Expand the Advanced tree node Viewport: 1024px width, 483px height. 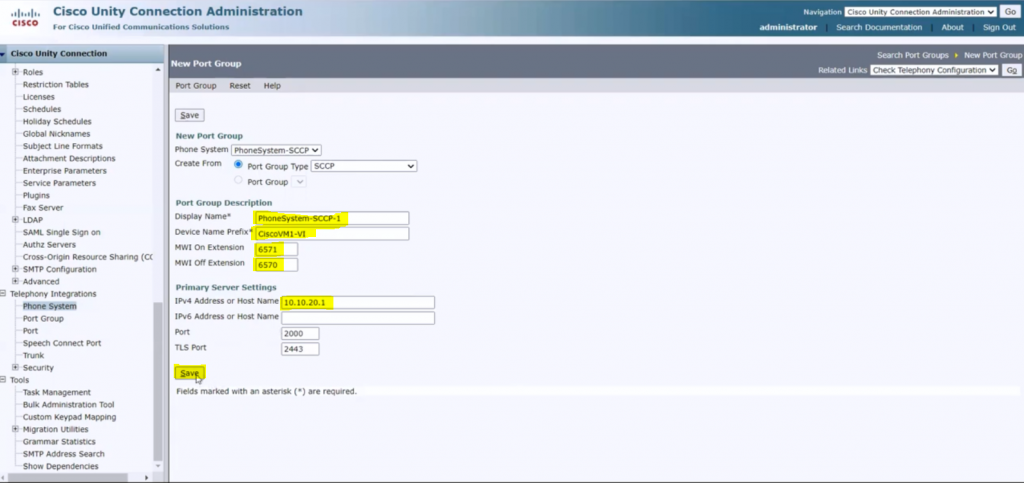(x=15, y=281)
